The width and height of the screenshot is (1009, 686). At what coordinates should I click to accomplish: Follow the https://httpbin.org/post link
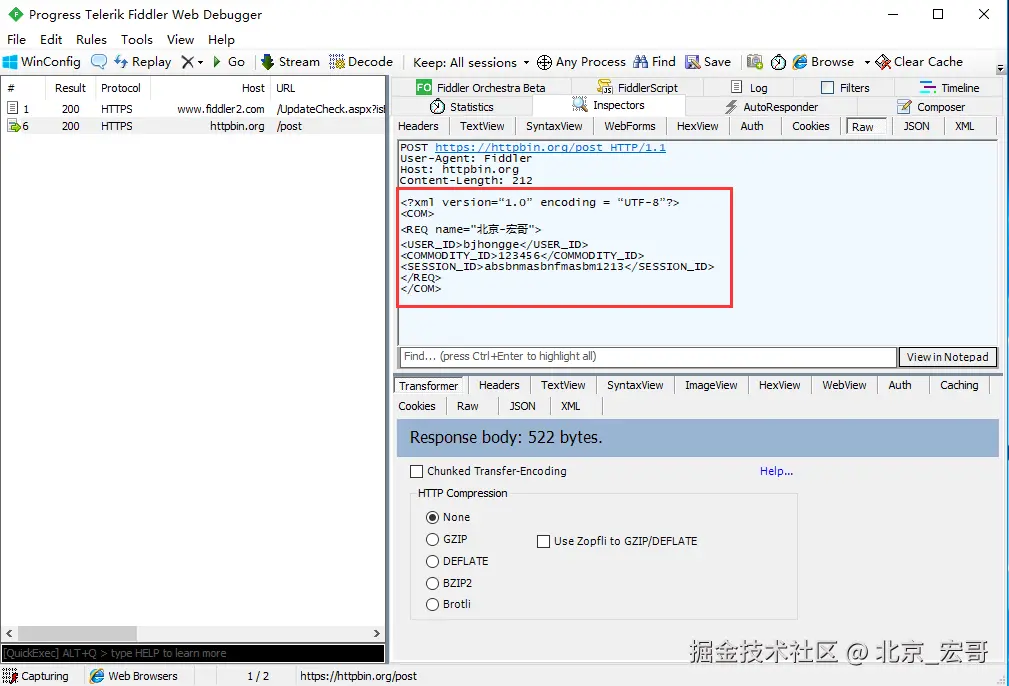pyautogui.click(x=550, y=147)
